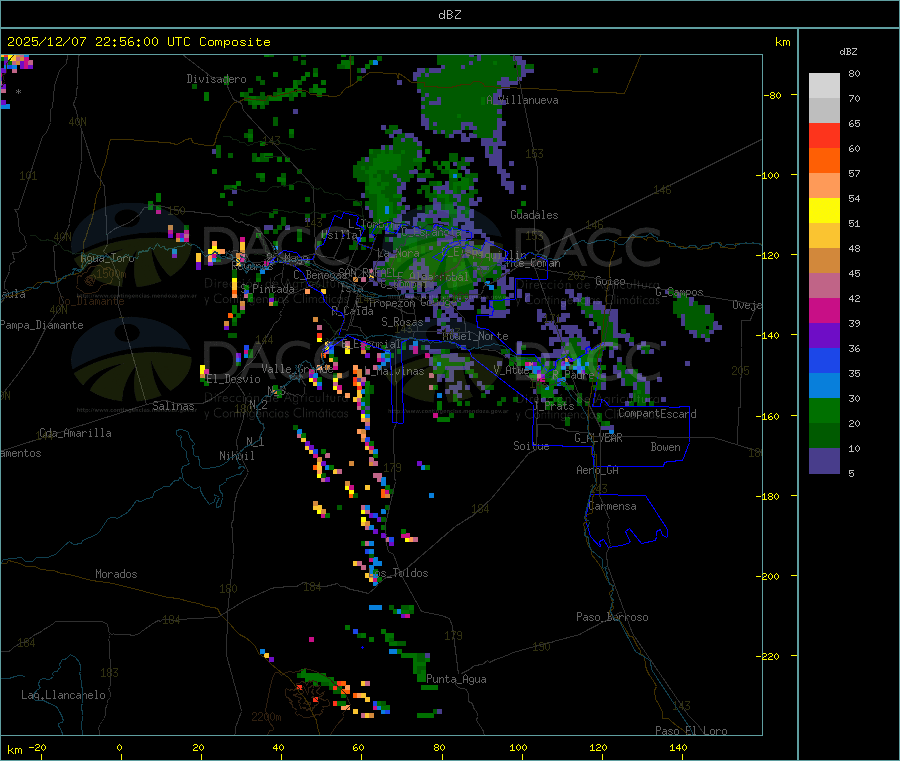Click the 'A_Villanueva' location label

click(x=522, y=100)
